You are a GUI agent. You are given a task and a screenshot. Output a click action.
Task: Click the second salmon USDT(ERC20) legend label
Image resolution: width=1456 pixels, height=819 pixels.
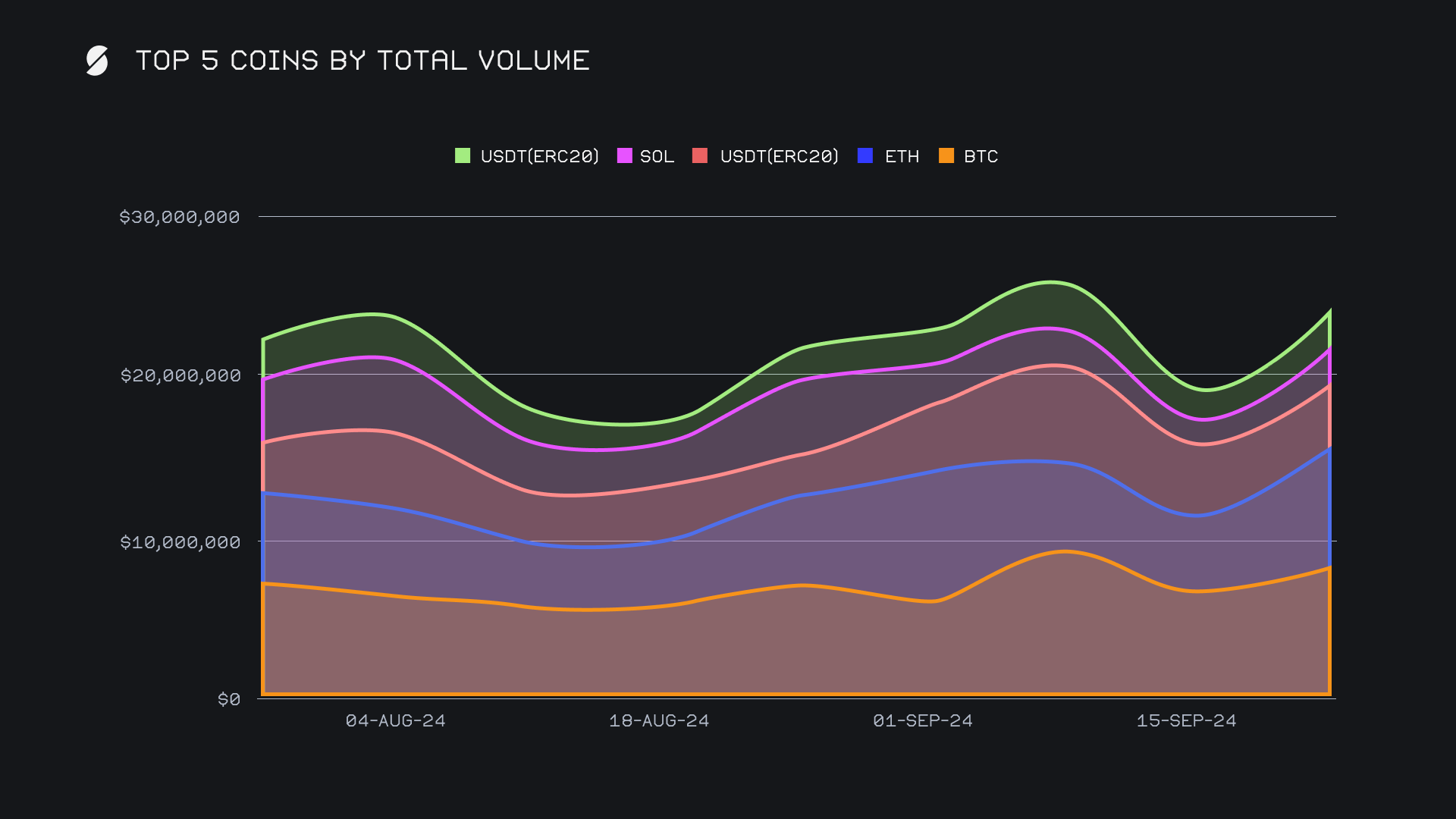coord(779,156)
